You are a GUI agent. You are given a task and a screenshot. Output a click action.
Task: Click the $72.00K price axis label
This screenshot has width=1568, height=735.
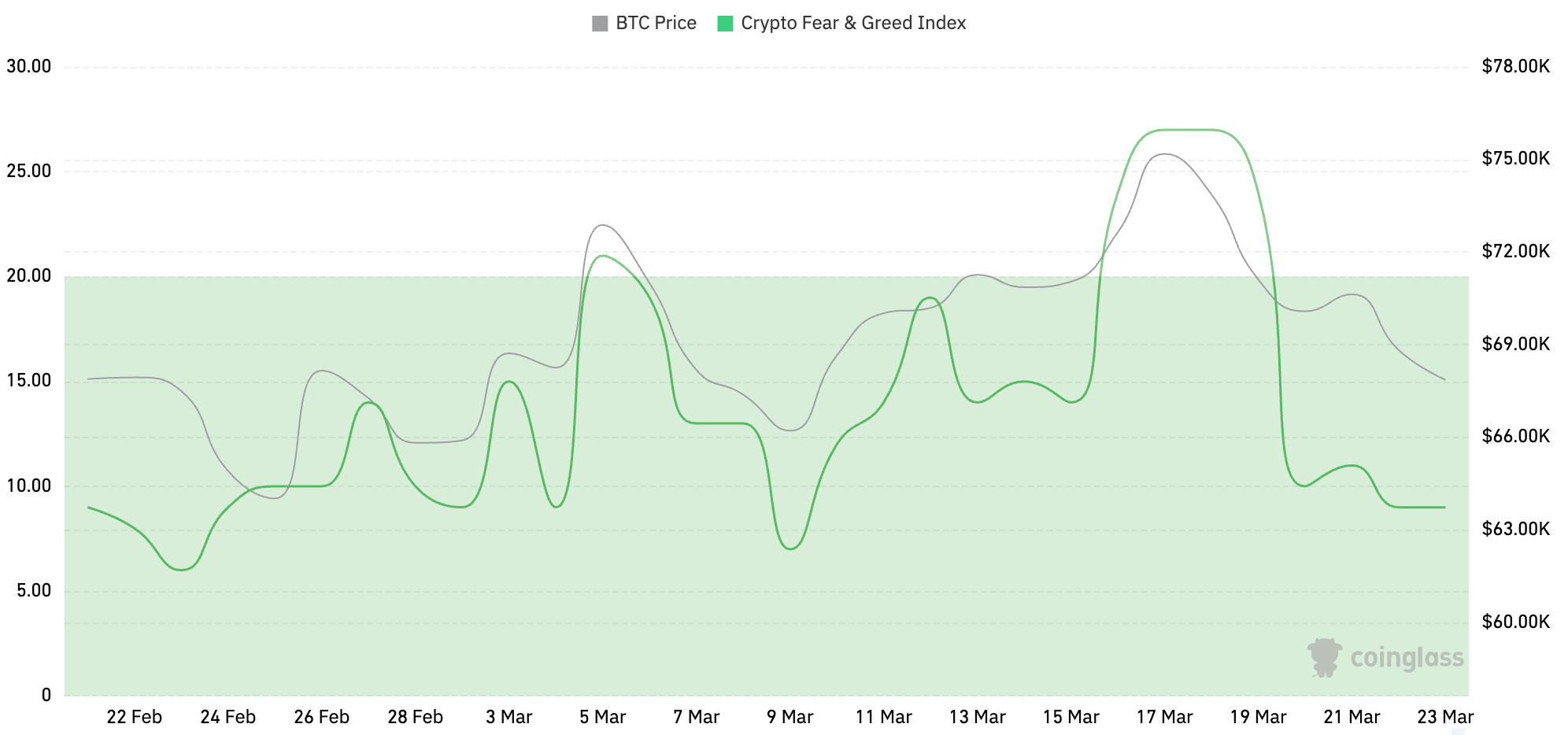click(x=1515, y=251)
